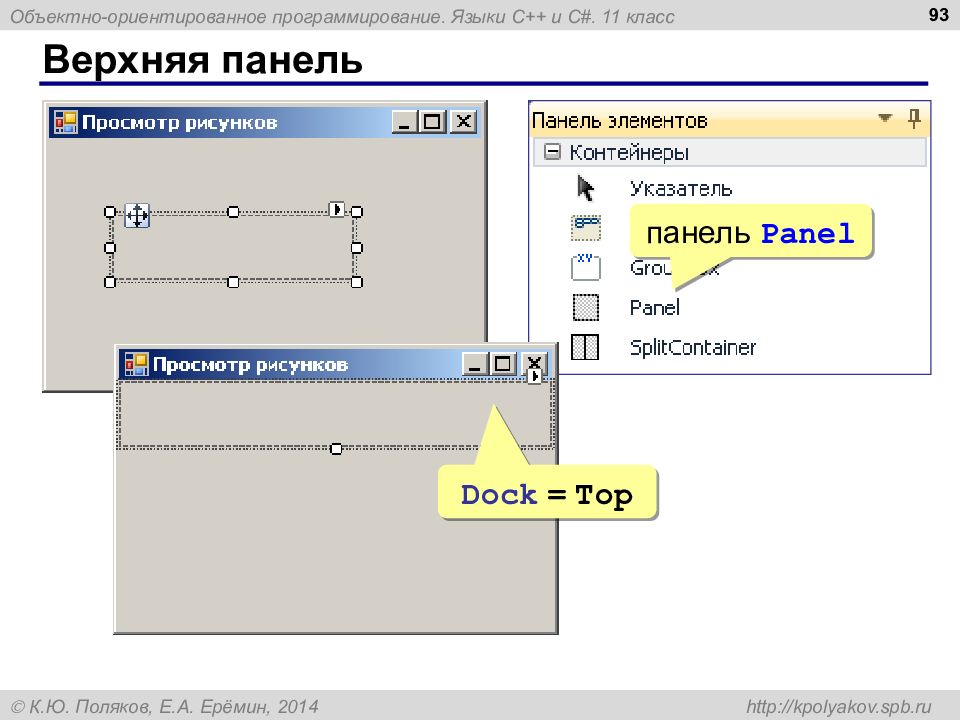
Task: Click form icon in back Просмотр рисунков window
Action: pos(66,122)
